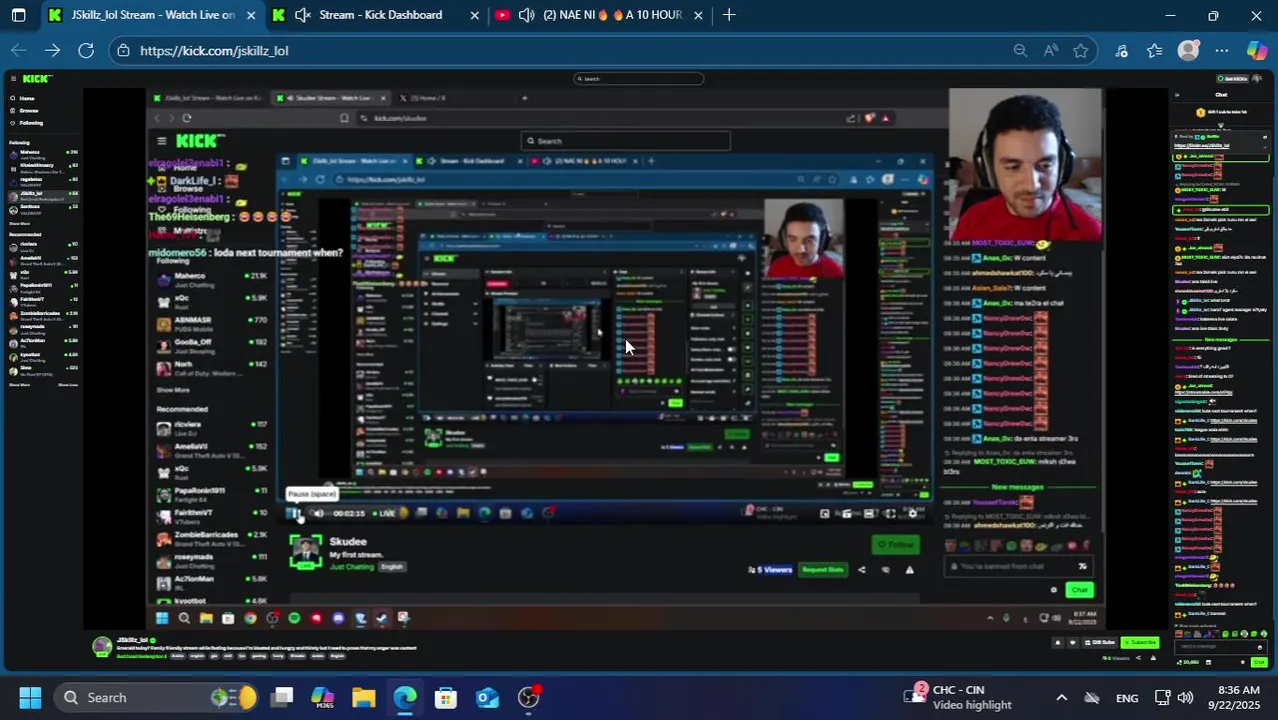The width and height of the screenshot is (1278, 720).
Task: Mute audio on NAE NI tab
Action: [526, 15]
